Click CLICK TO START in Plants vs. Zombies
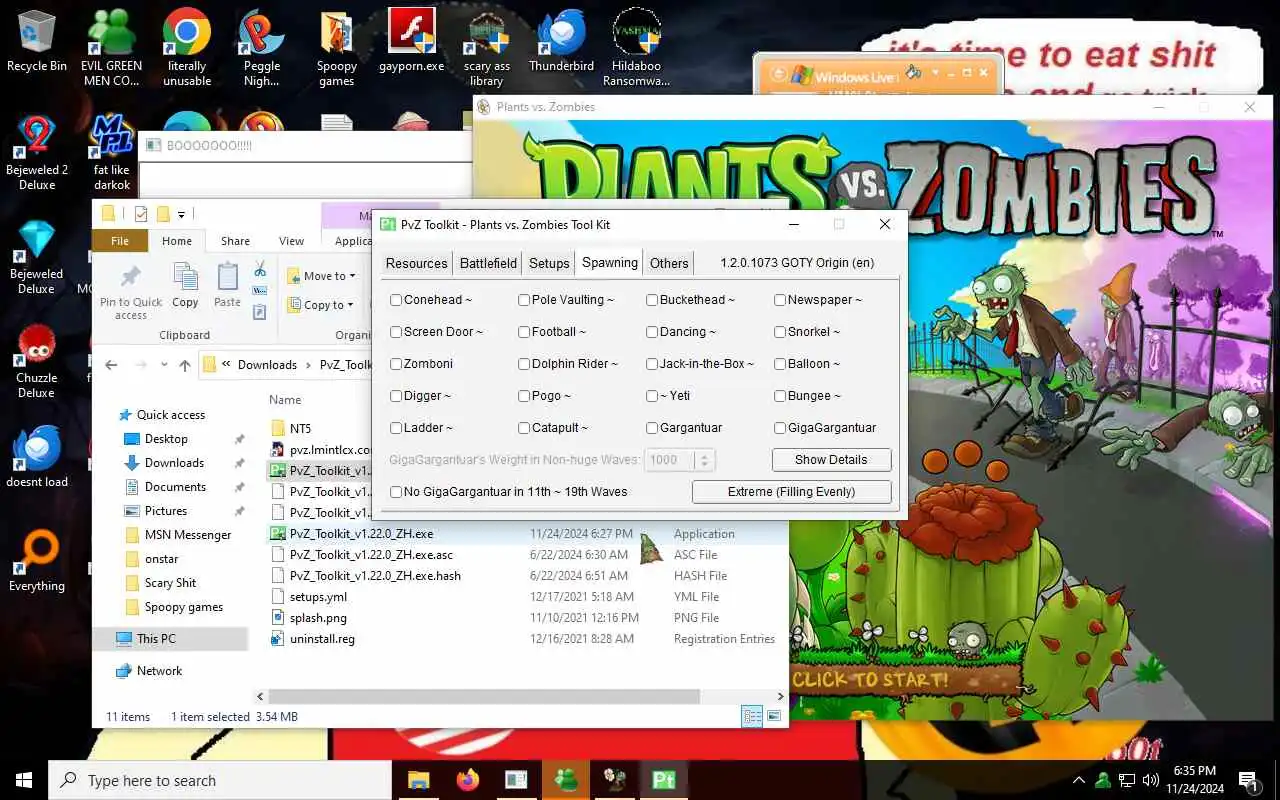 (x=870, y=679)
